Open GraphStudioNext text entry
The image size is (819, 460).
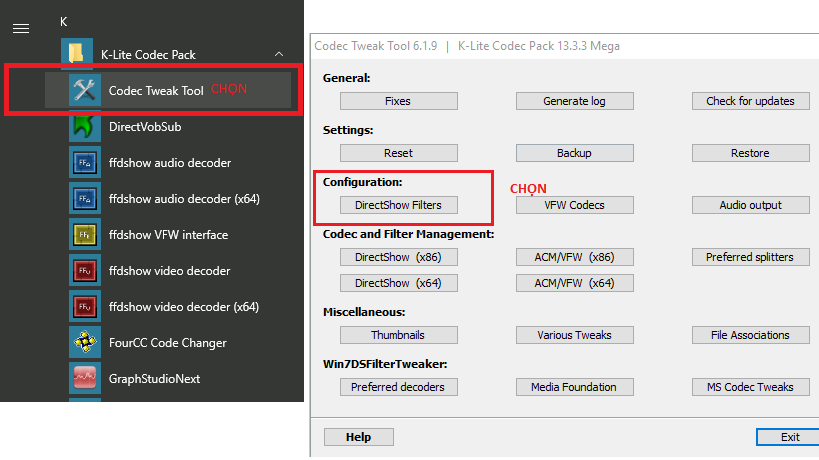click(x=154, y=379)
